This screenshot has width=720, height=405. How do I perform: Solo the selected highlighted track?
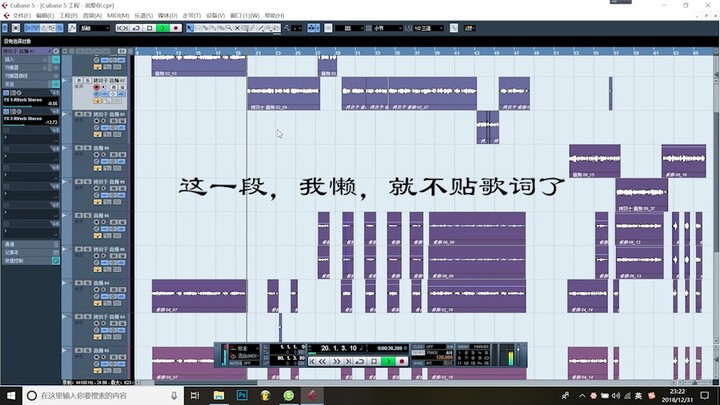coord(86,80)
